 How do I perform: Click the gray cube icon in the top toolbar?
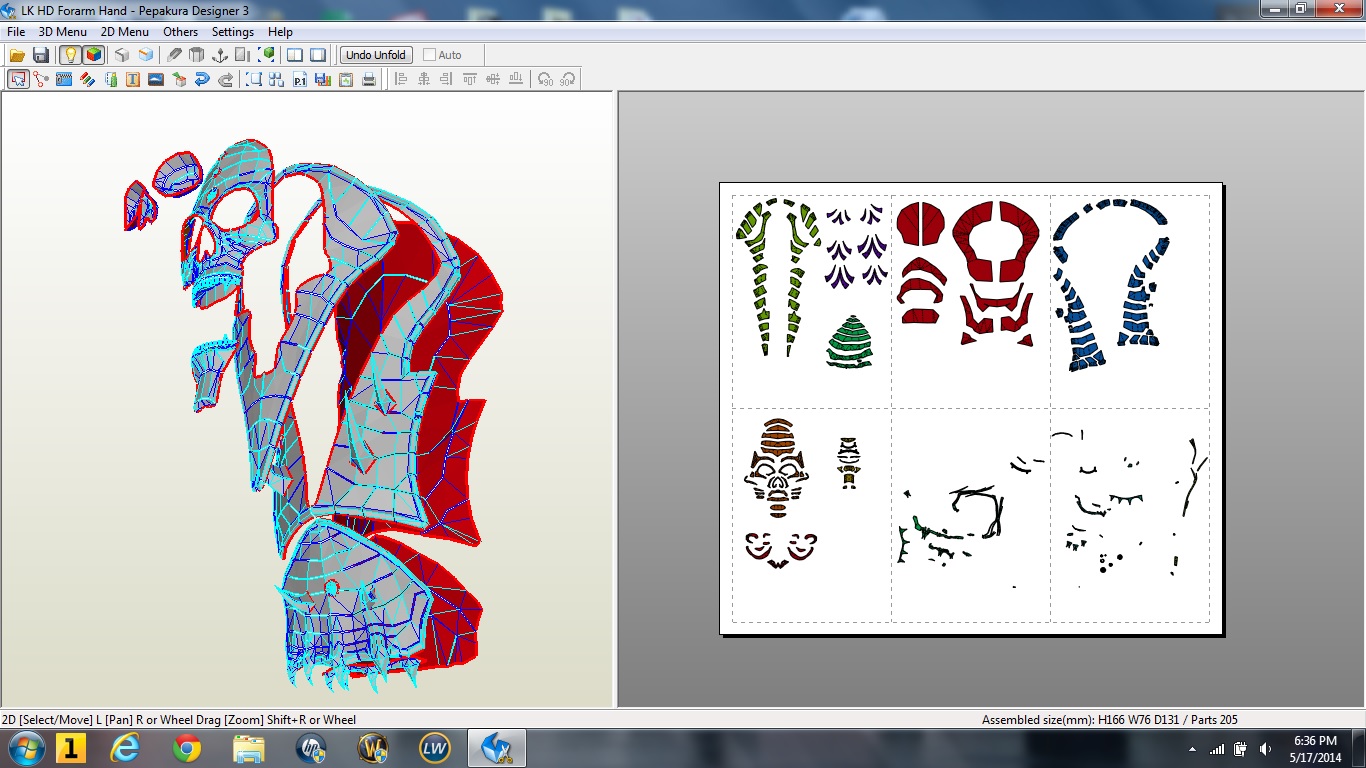(x=122, y=55)
